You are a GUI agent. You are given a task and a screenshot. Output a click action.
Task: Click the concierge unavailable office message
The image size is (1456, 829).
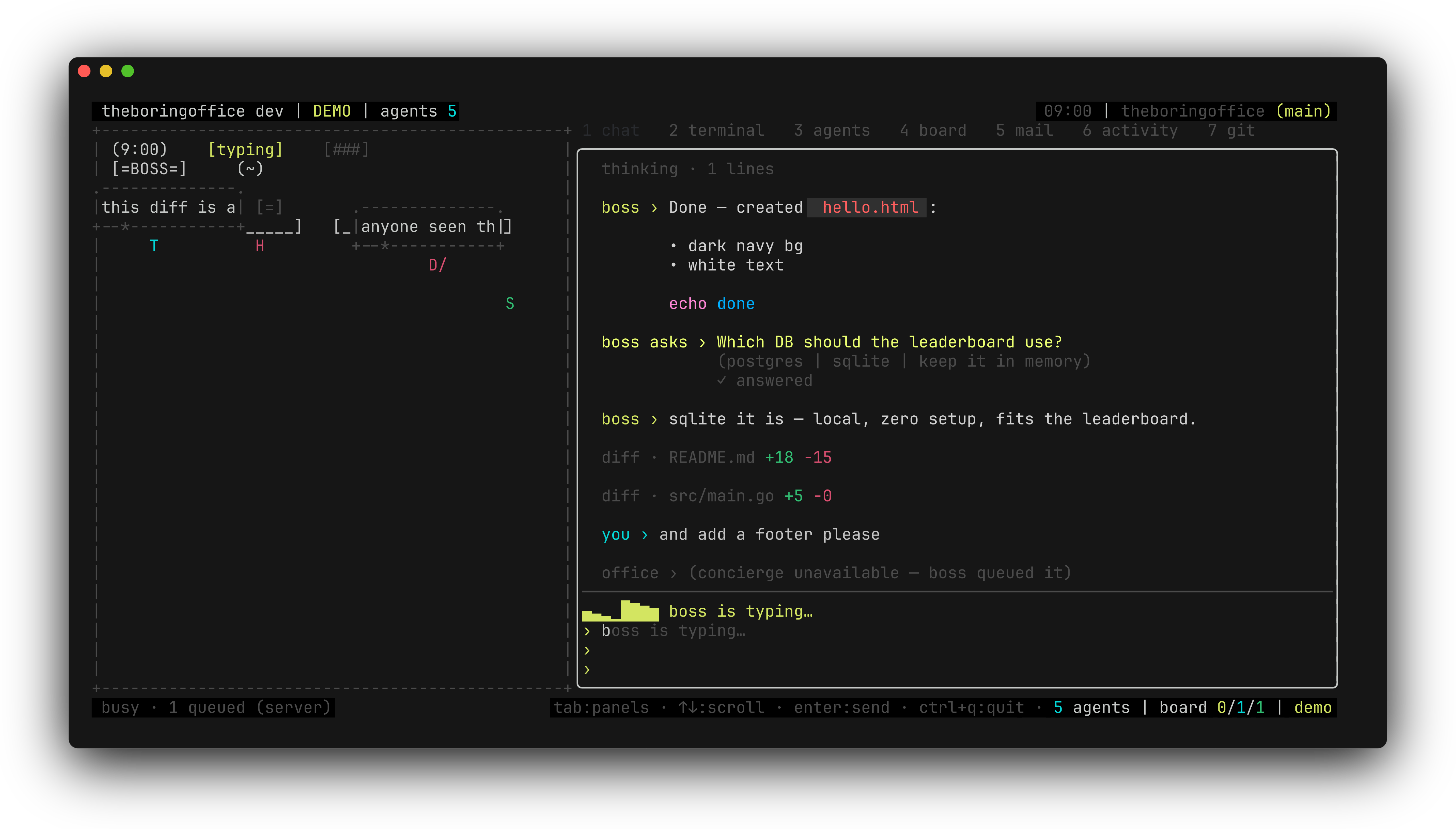836,573
